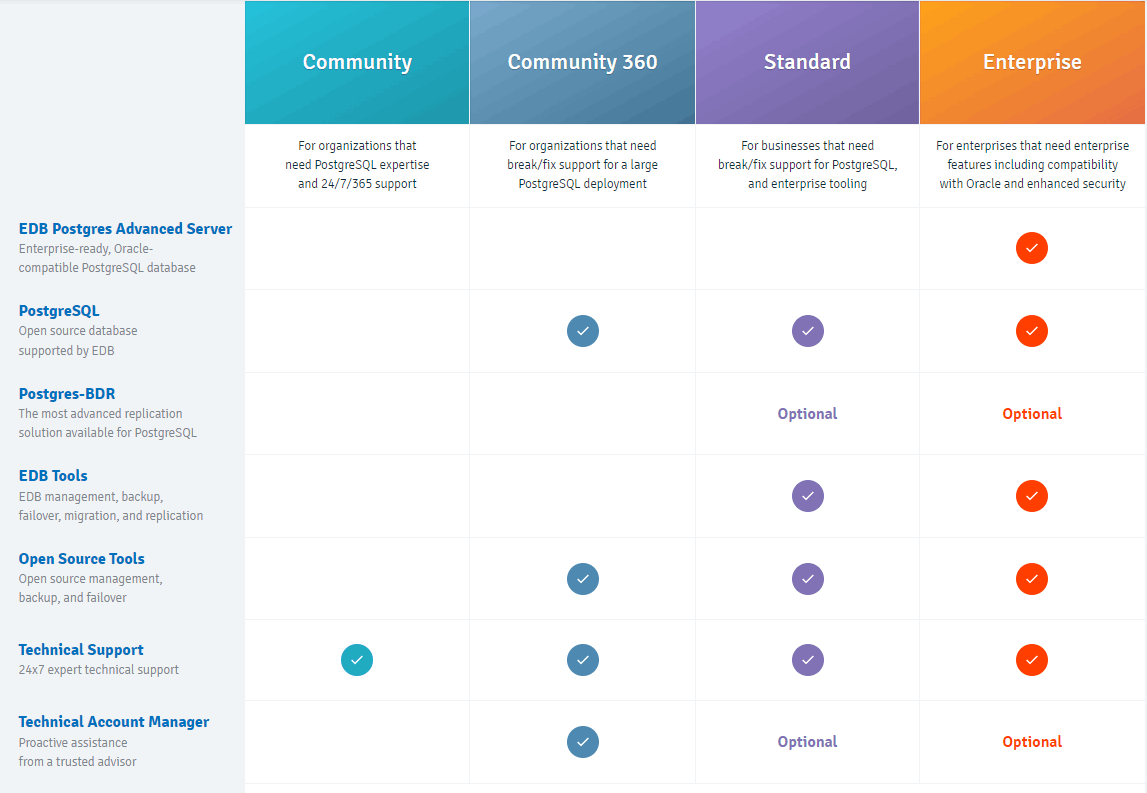Screen dimensions: 1147x793
Task: Click Enterprise 'Optional' in Postgres-BDR row
Action: (x=1032, y=414)
